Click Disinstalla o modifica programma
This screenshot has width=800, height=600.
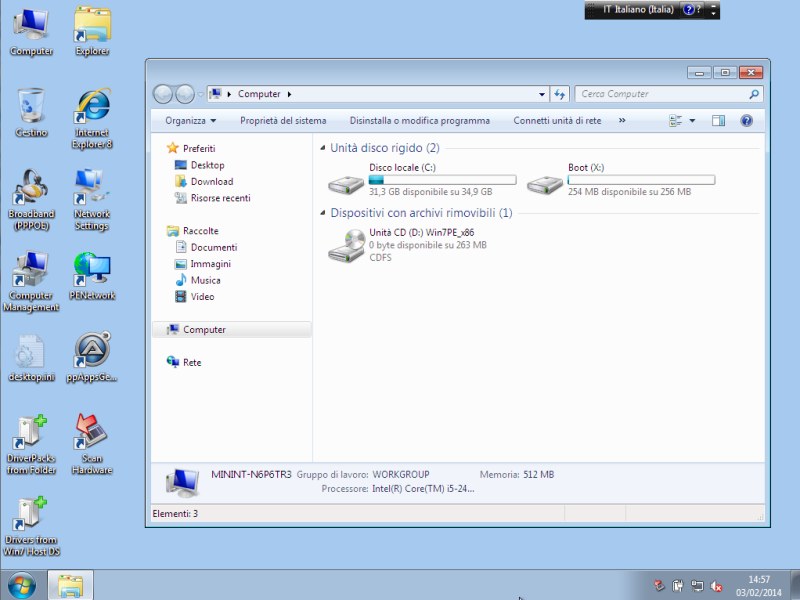(x=419, y=120)
